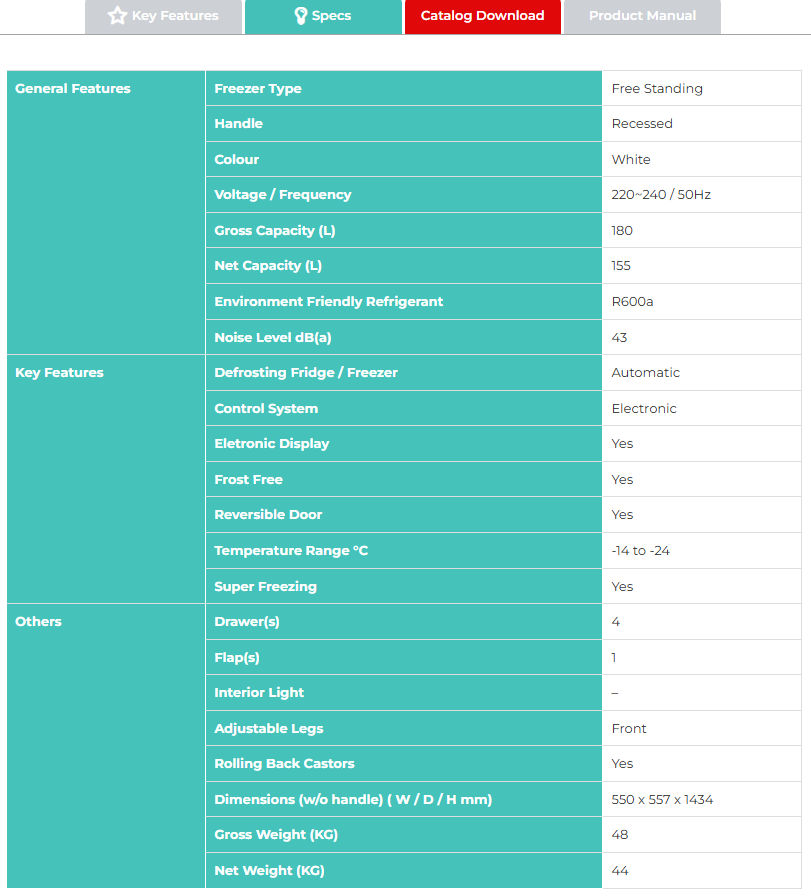This screenshot has height=896, width=811.
Task: Select the 550 x 557 x 1434 value
Action: click(662, 799)
